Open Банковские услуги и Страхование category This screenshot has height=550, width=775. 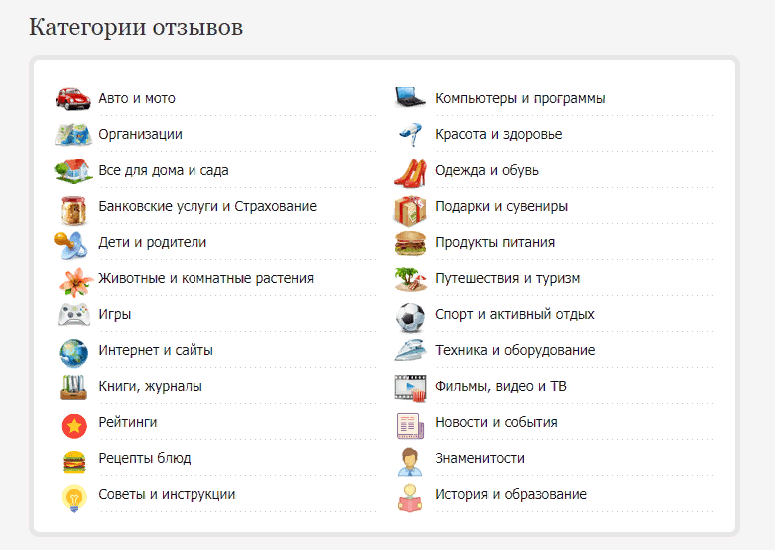(207, 207)
